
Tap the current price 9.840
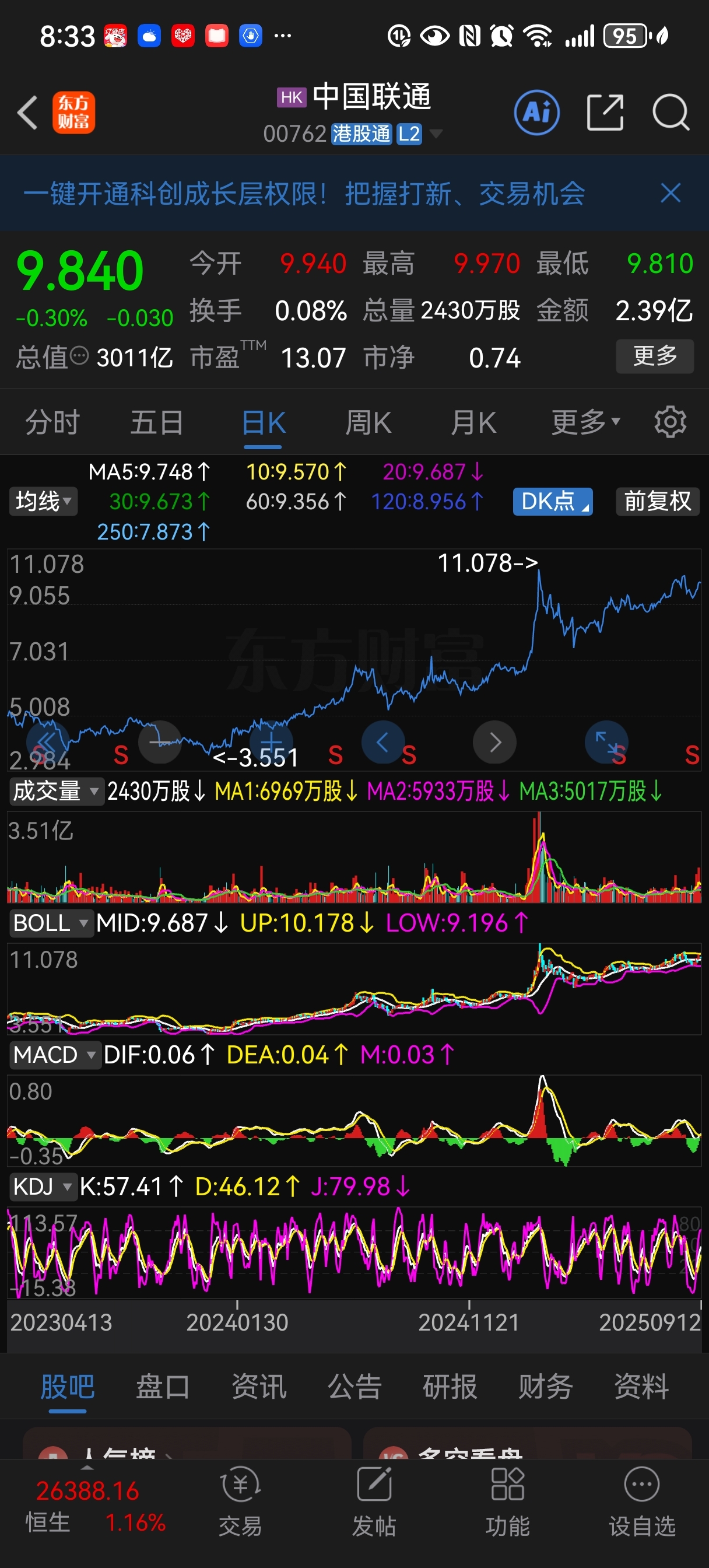pos(80,271)
